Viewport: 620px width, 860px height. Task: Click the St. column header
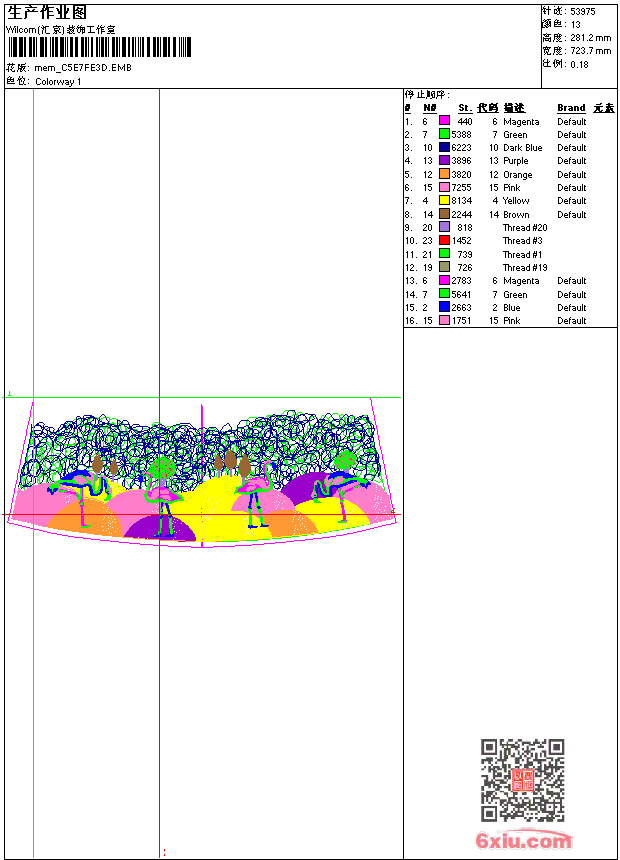(x=465, y=108)
